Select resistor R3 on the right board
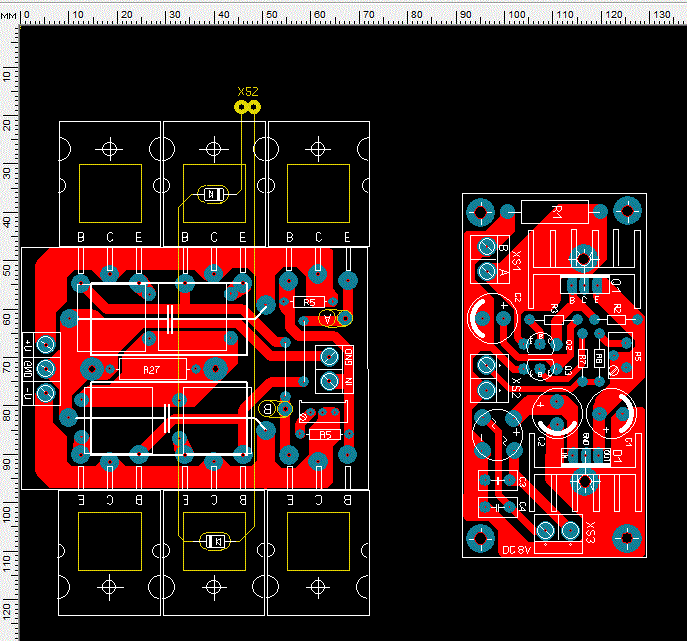This screenshot has width=687, height=641. click(553, 319)
